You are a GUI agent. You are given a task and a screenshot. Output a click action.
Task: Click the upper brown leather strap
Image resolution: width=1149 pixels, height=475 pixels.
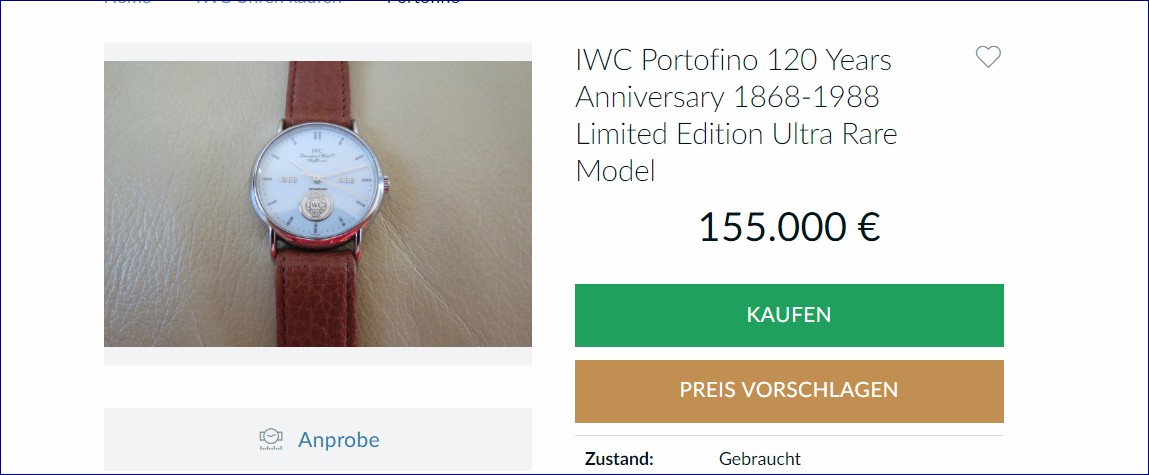[318, 90]
